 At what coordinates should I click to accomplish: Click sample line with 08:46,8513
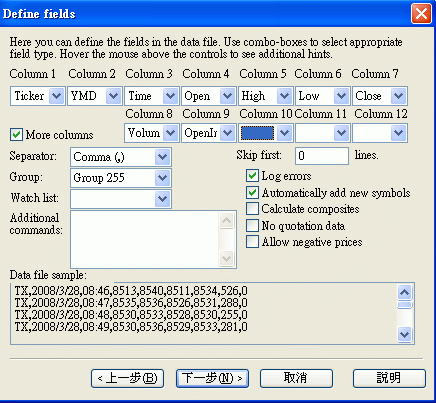tap(131, 291)
